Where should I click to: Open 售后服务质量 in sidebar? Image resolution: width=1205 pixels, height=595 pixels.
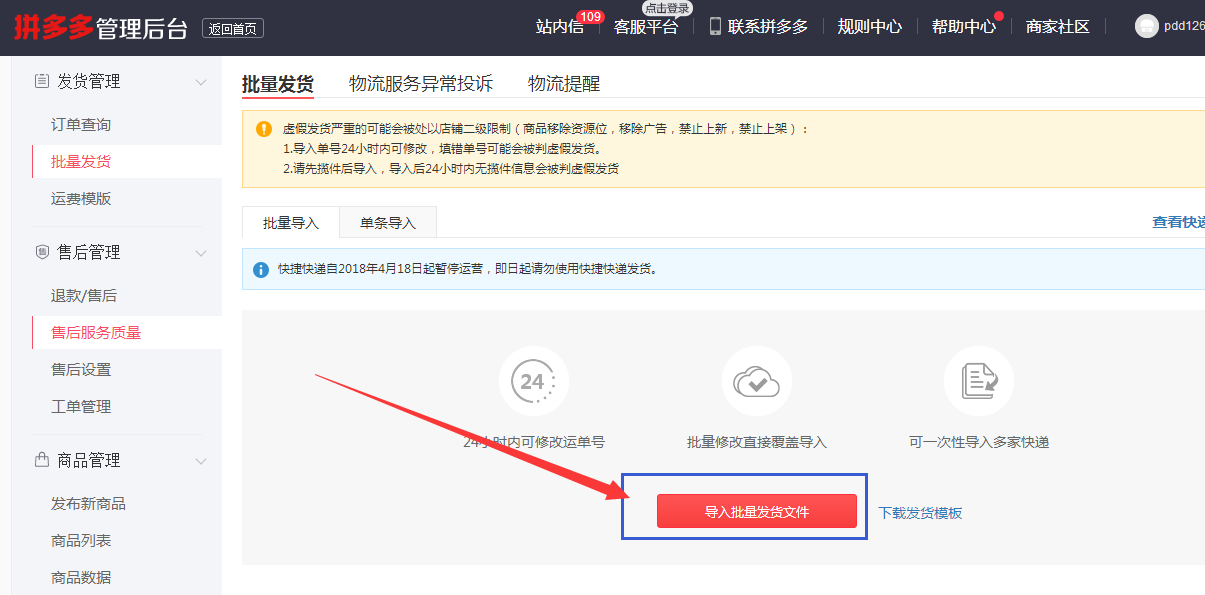coord(96,333)
